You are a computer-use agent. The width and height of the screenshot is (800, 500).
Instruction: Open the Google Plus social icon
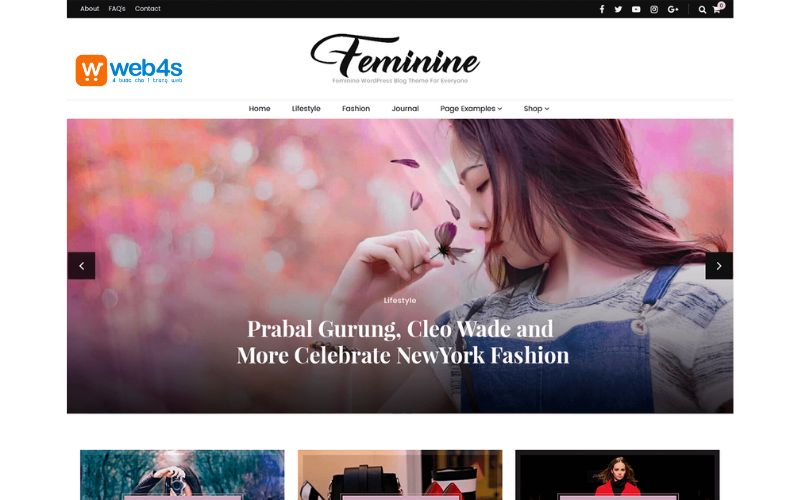tap(673, 9)
